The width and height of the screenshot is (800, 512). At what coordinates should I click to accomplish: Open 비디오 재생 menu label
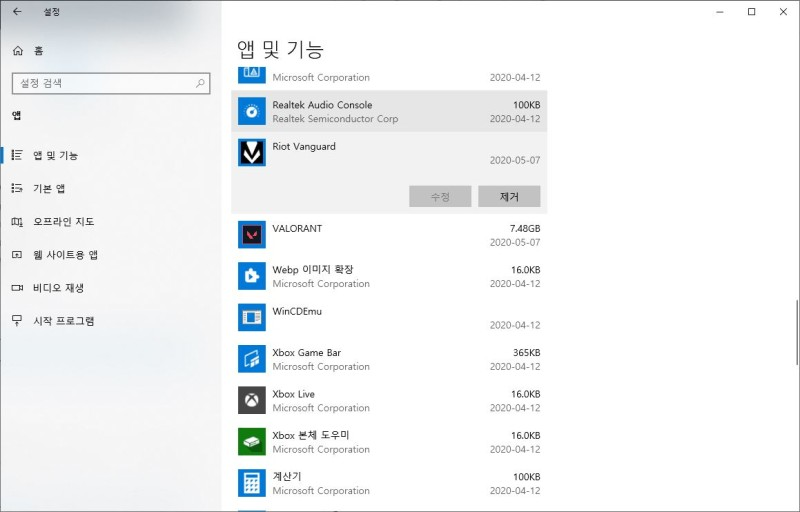[59, 288]
